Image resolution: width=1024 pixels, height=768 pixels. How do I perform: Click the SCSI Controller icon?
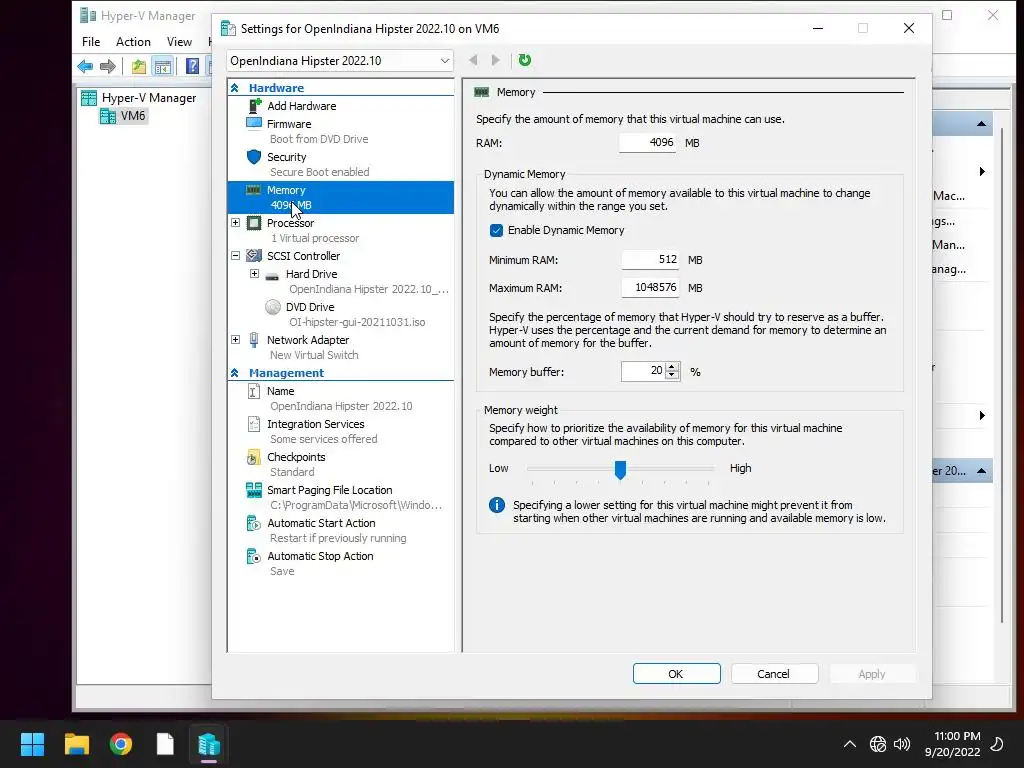(254, 256)
